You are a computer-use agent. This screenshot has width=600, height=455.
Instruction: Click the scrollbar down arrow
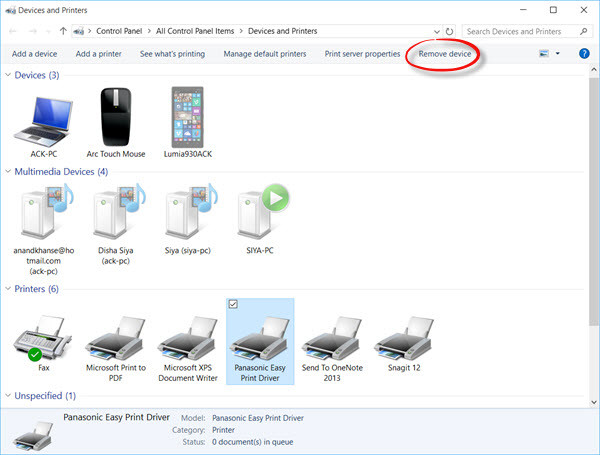tap(594, 402)
